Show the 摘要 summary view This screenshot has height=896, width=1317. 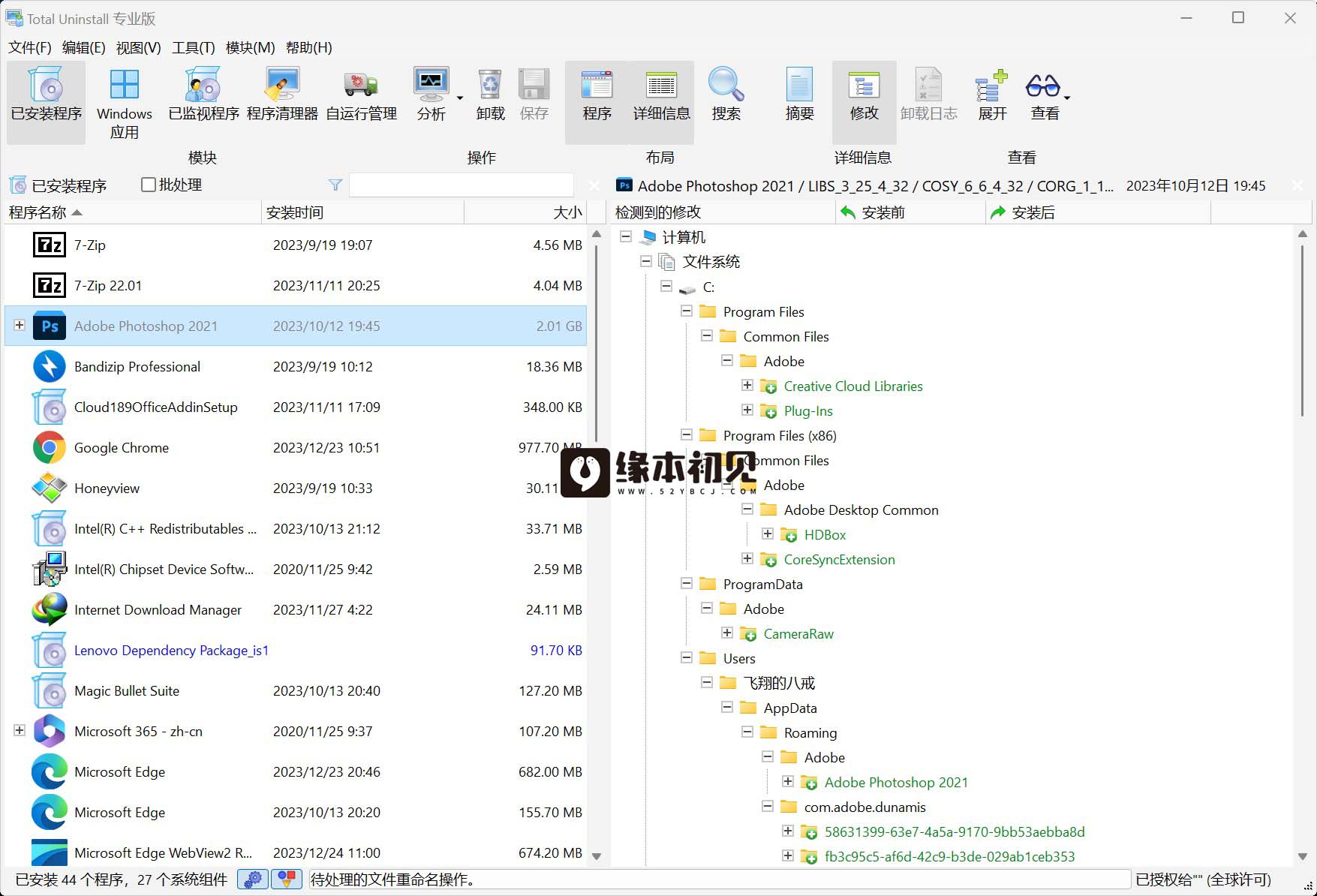click(799, 95)
